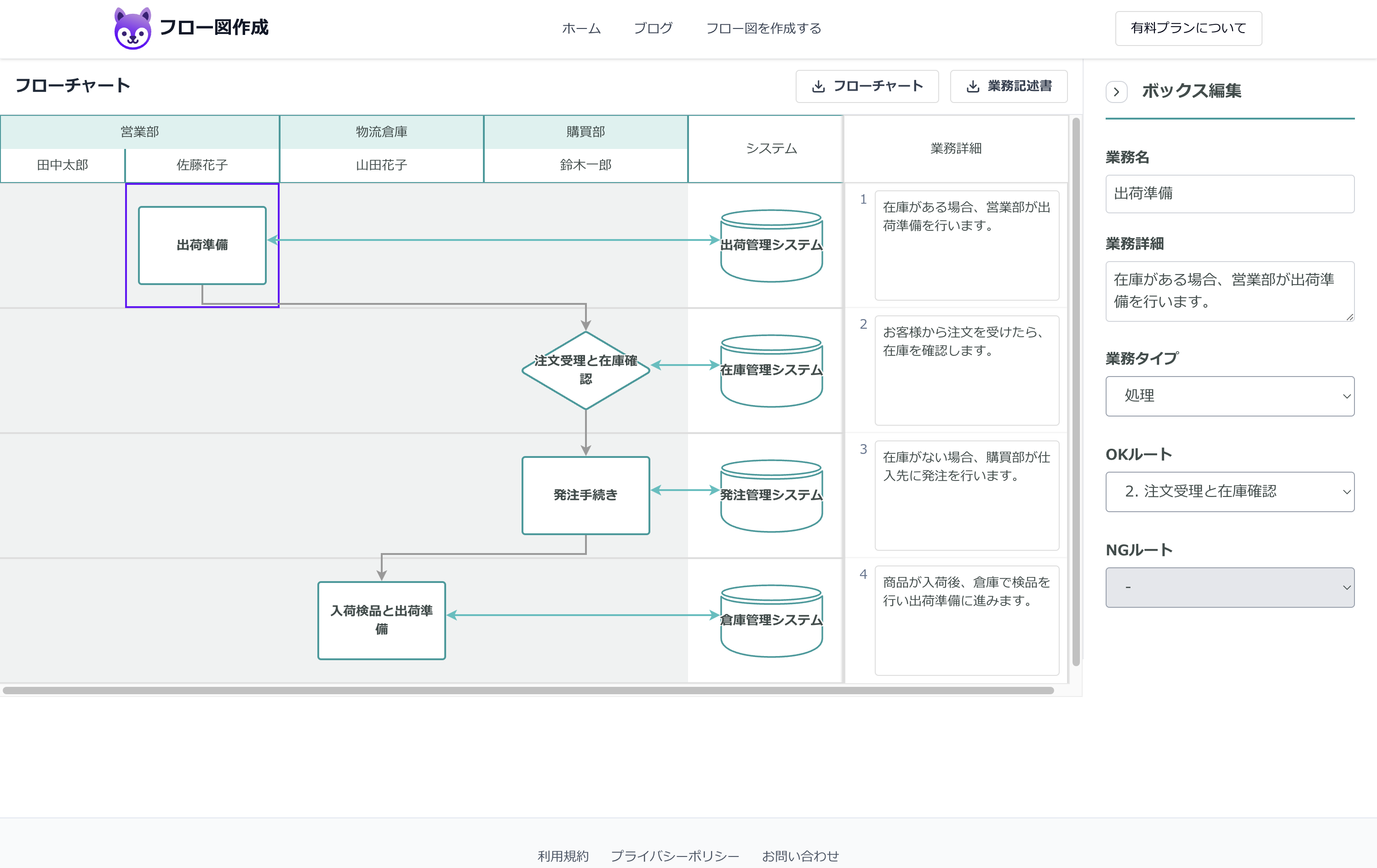The image size is (1377, 868).
Task: Click the 営業部 department header
Action: coord(139,132)
